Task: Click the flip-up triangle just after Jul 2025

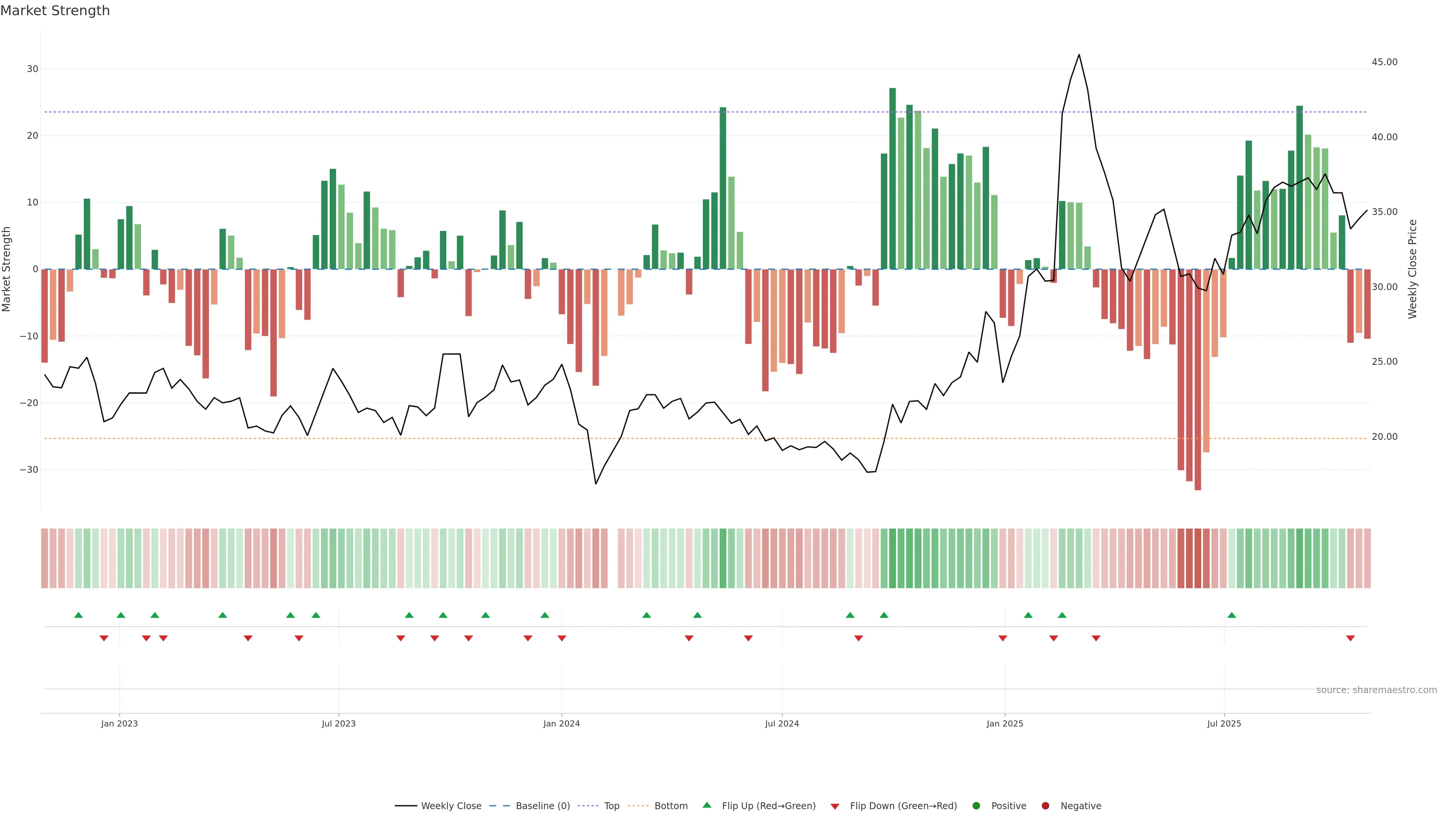Action: click(1232, 615)
